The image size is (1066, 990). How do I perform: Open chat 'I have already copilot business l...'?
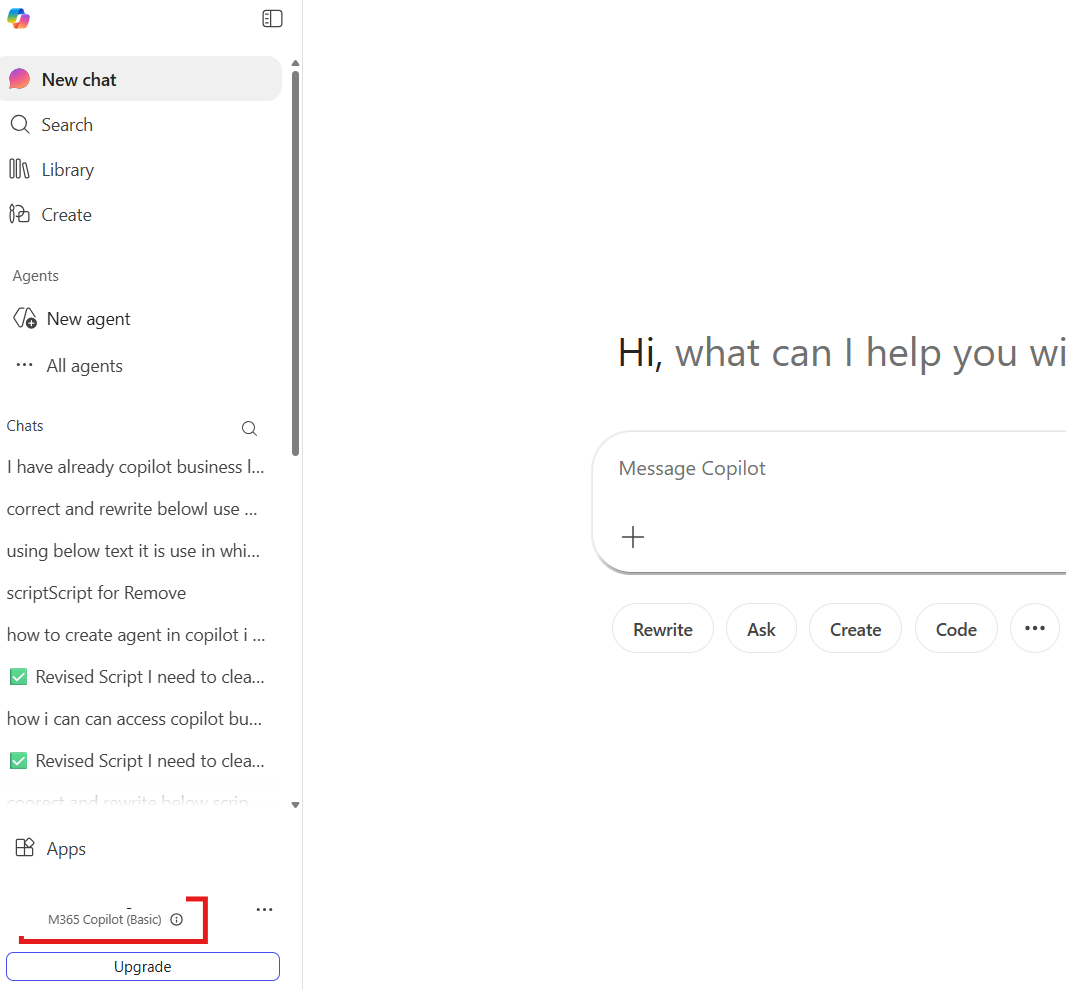[136, 467]
